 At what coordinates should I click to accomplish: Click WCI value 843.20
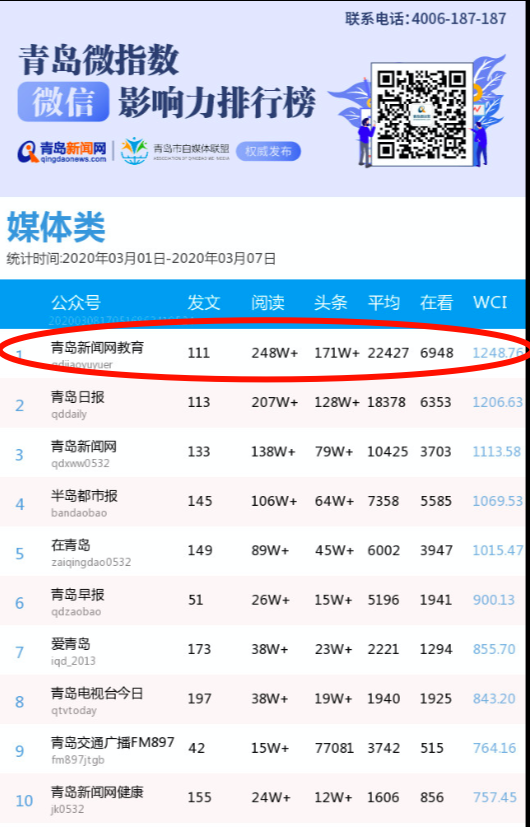point(494,699)
